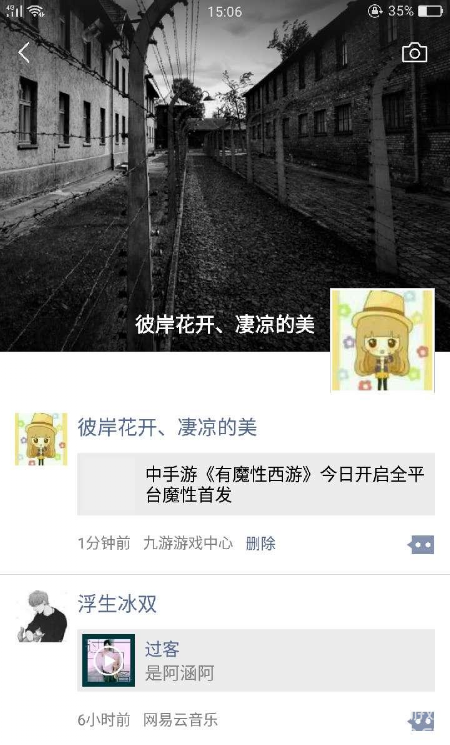Tap the black-and-white cover photo
The width and height of the screenshot is (450, 745).
click(225, 176)
